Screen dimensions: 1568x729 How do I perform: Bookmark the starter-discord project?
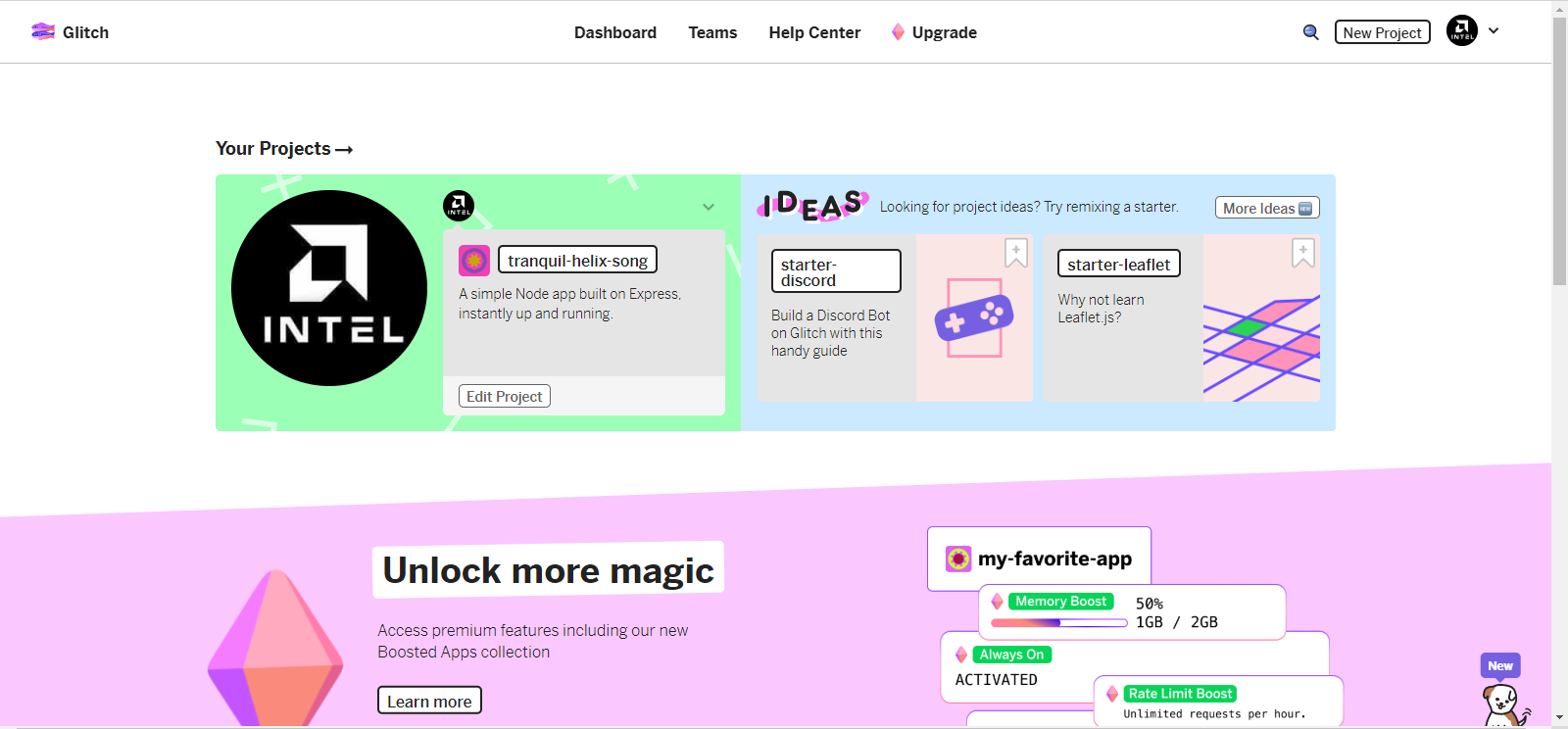[x=1016, y=253]
